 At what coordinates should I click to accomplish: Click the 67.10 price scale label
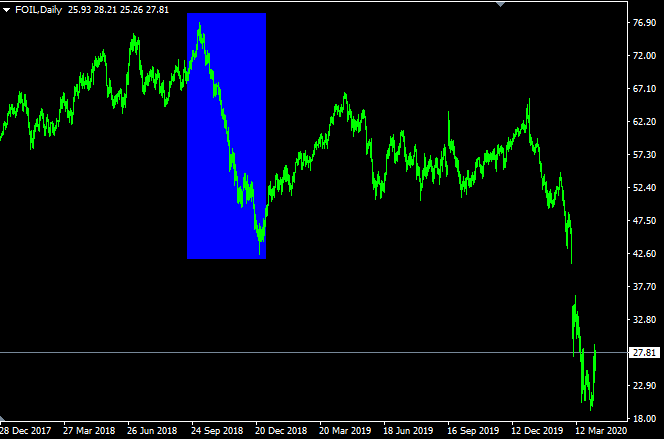point(644,89)
